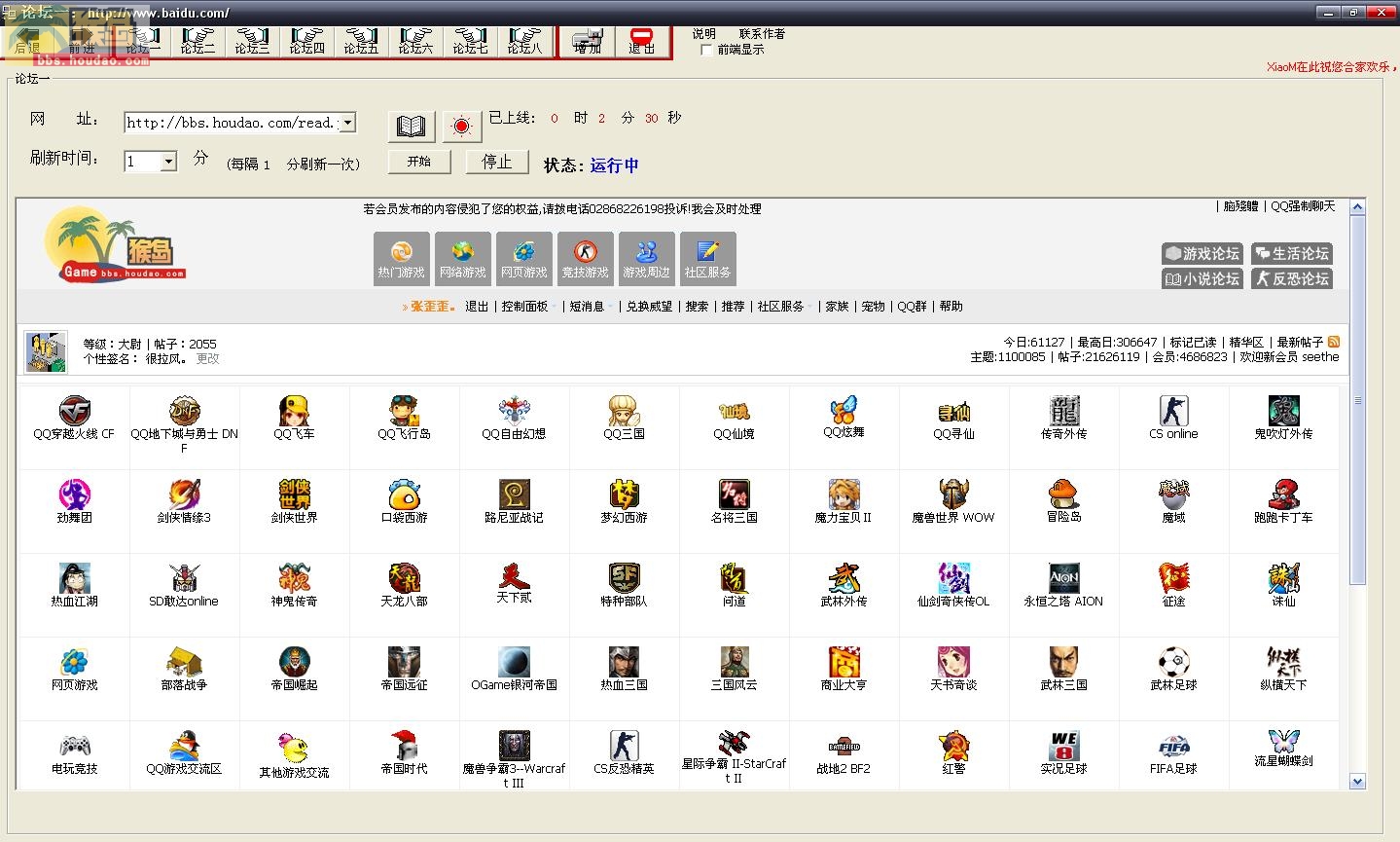Screen dimensions: 1400x842
Task: Click the 退出 logout link
Action: (x=477, y=307)
